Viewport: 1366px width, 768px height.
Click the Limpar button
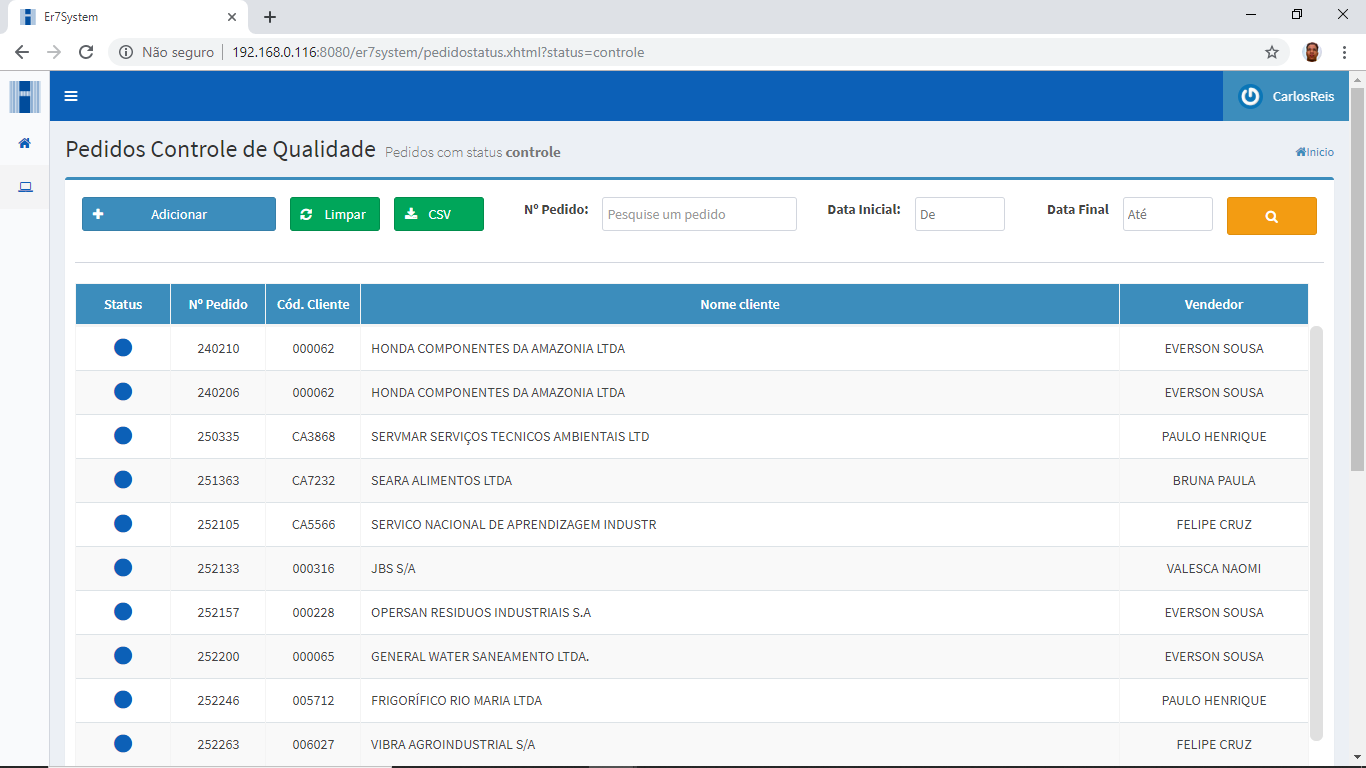pyautogui.click(x=335, y=214)
